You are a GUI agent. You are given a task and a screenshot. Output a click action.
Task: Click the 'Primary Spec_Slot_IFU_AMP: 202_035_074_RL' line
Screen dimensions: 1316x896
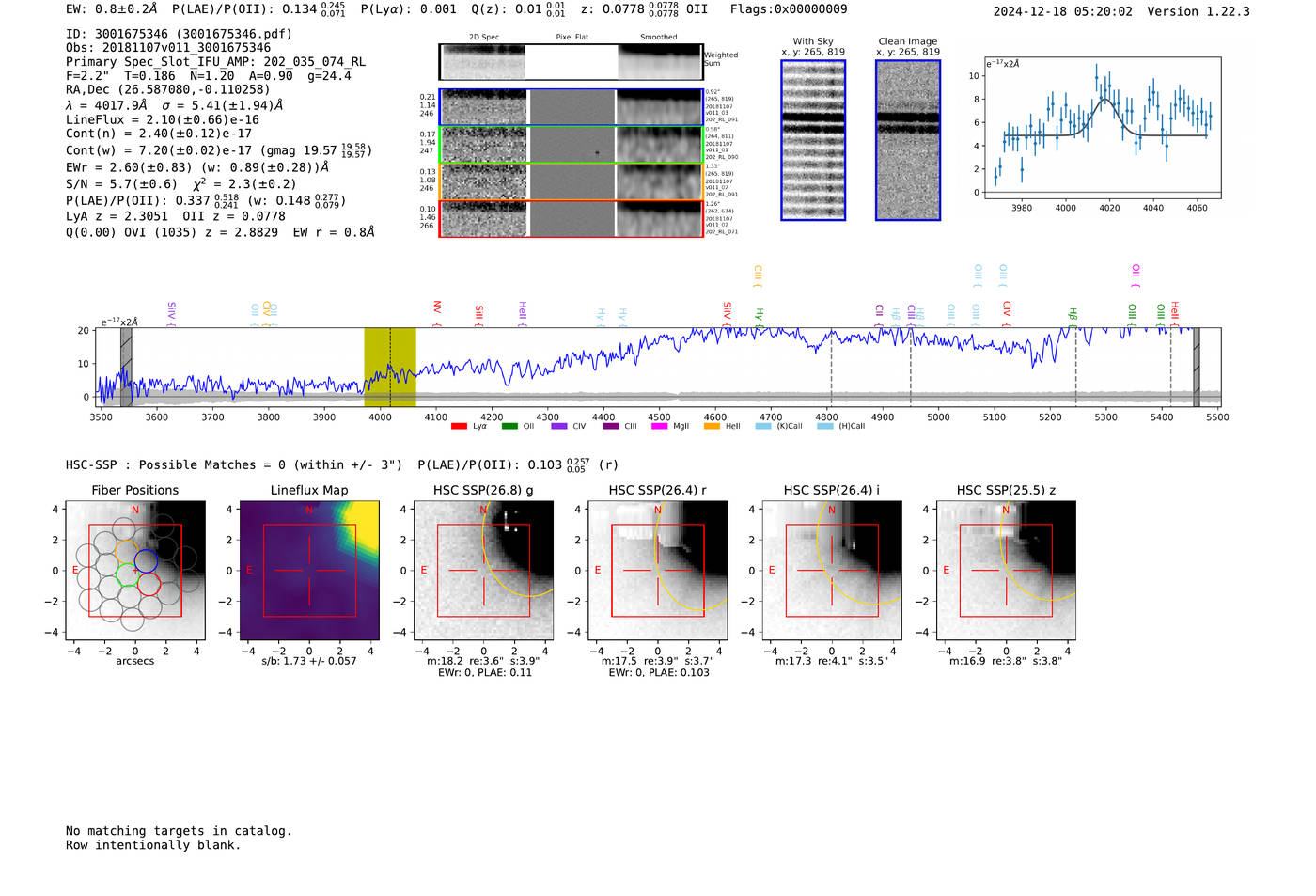(215, 62)
